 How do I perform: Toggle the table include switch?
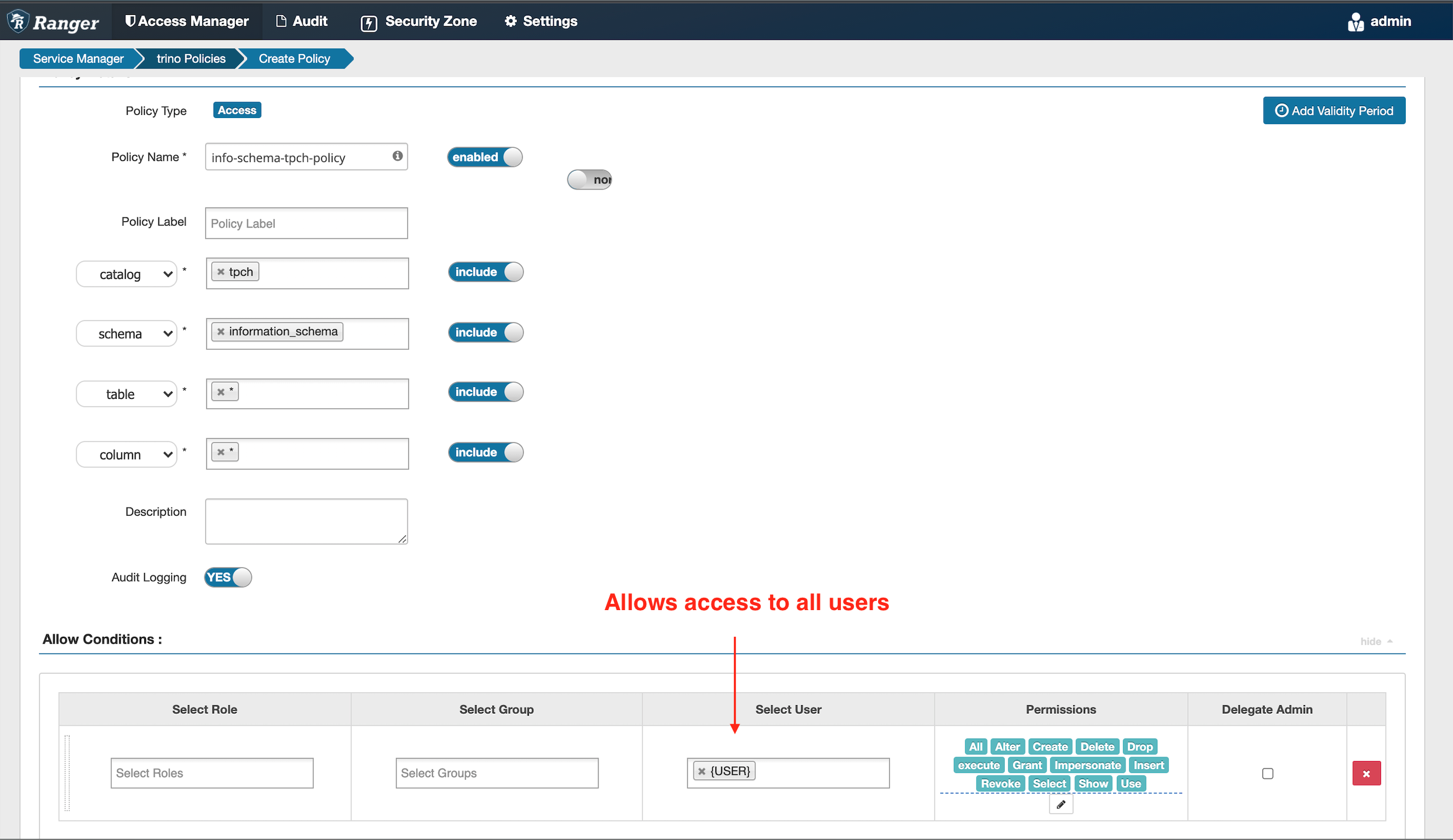(x=485, y=392)
